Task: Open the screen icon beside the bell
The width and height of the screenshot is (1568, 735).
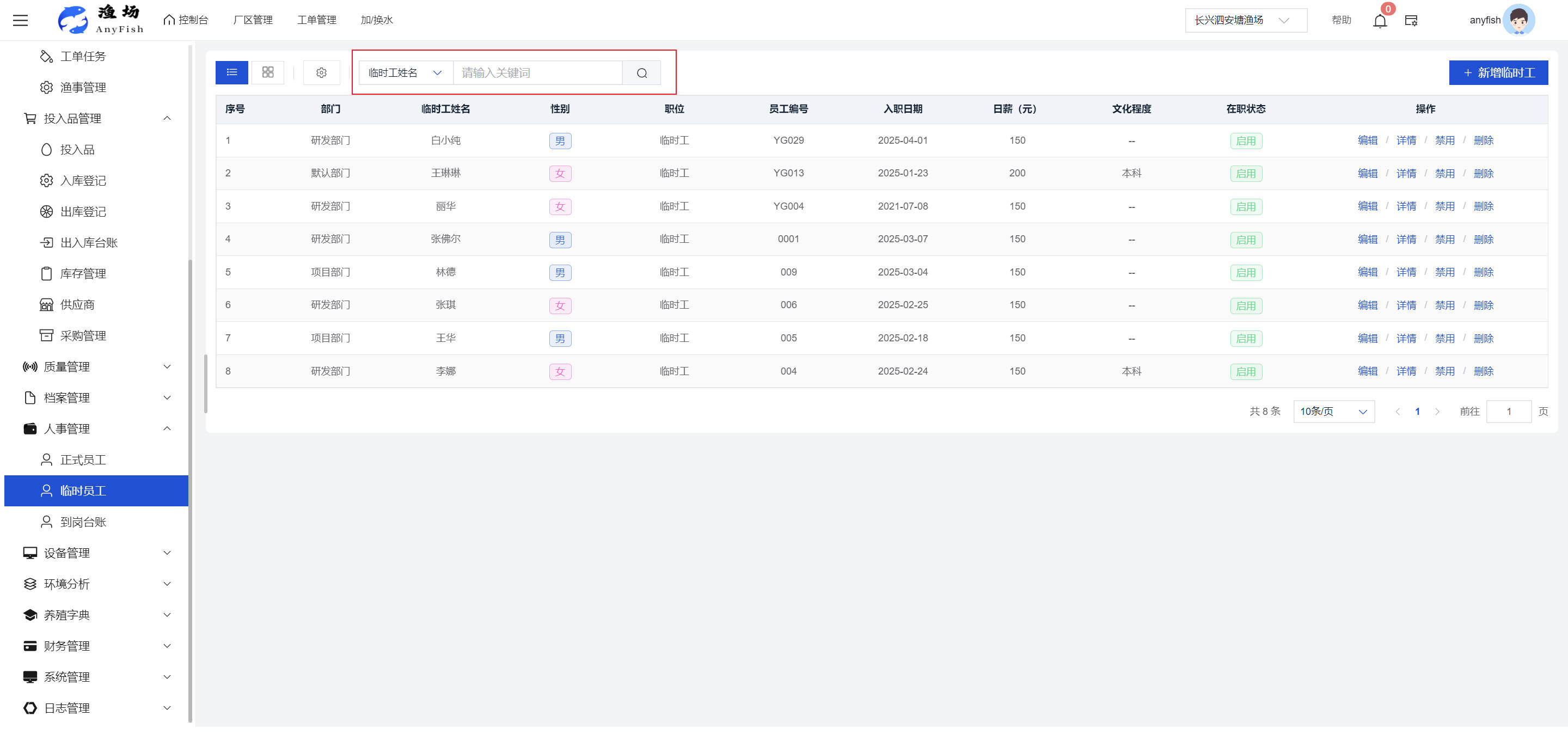Action: click(x=1411, y=21)
